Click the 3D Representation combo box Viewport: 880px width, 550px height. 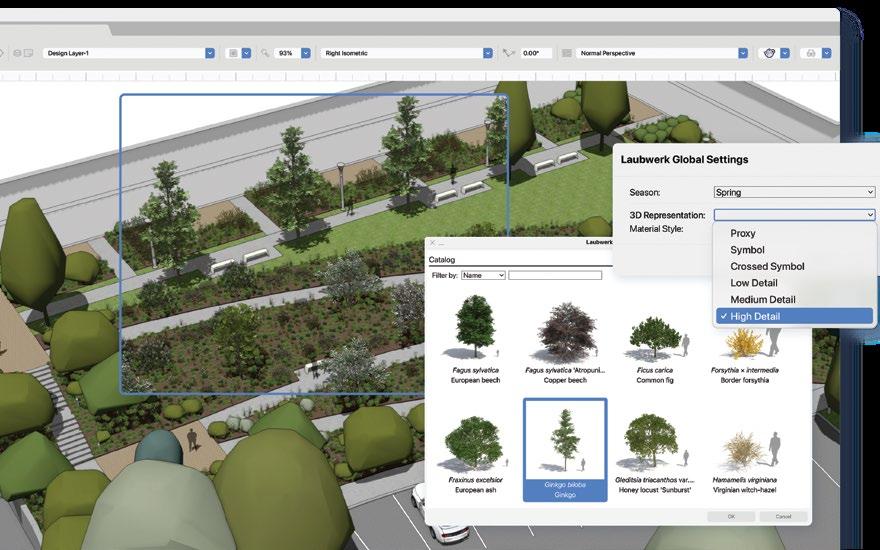click(x=794, y=214)
